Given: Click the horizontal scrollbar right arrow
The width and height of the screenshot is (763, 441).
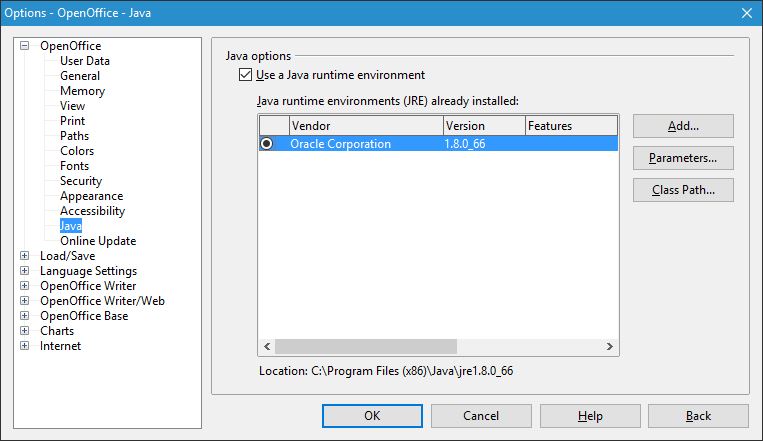Looking at the screenshot, I should coord(609,346).
